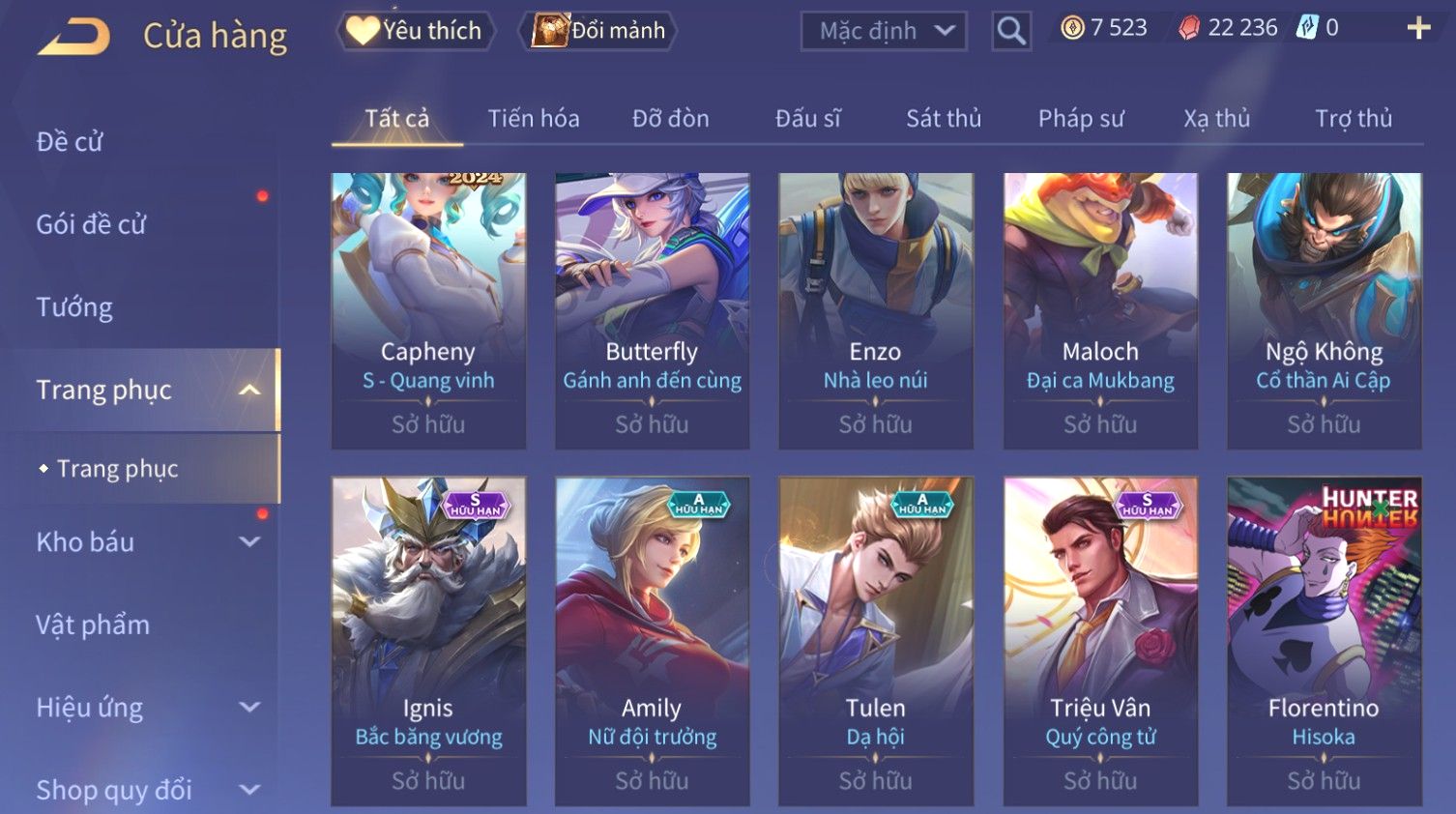The width and height of the screenshot is (1456, 814).
Task: Tap the plus icon to add currency
Action: point(1418,28)
